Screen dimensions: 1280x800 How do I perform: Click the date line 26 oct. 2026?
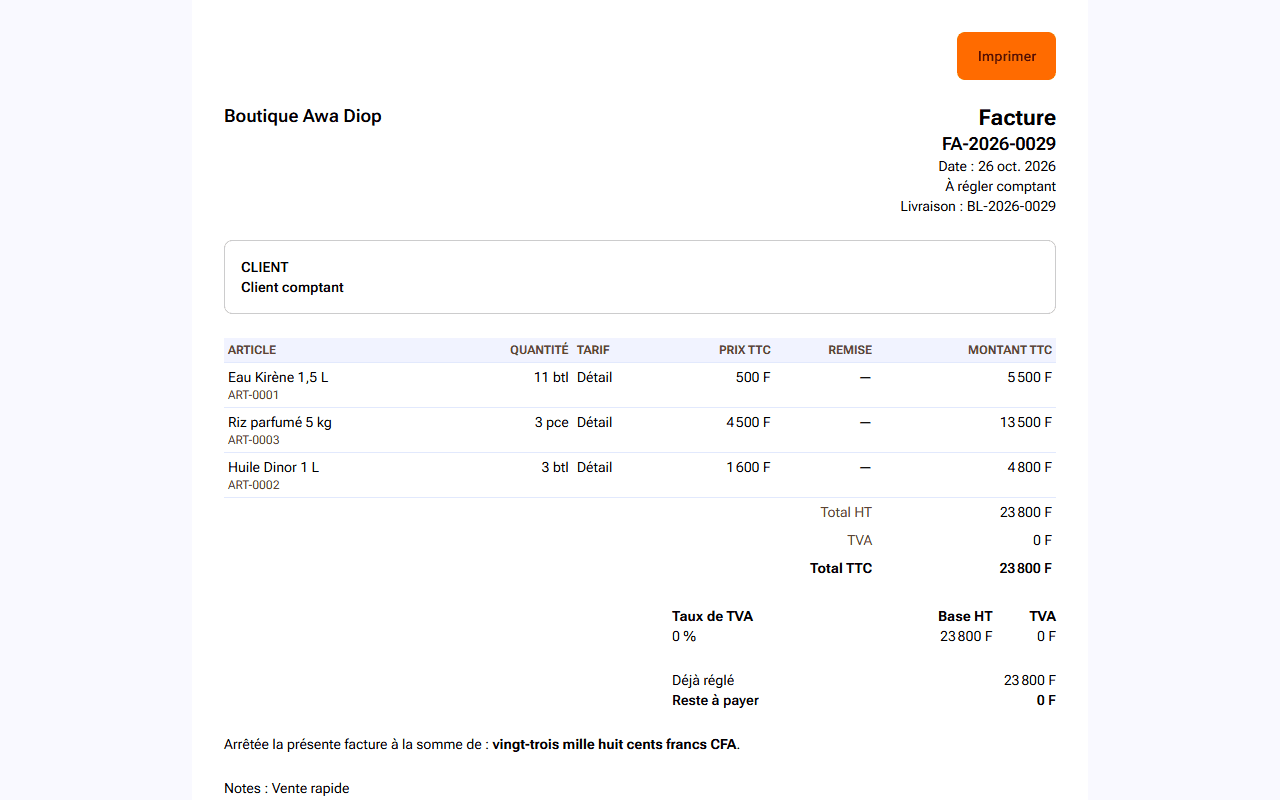(997, 166)
